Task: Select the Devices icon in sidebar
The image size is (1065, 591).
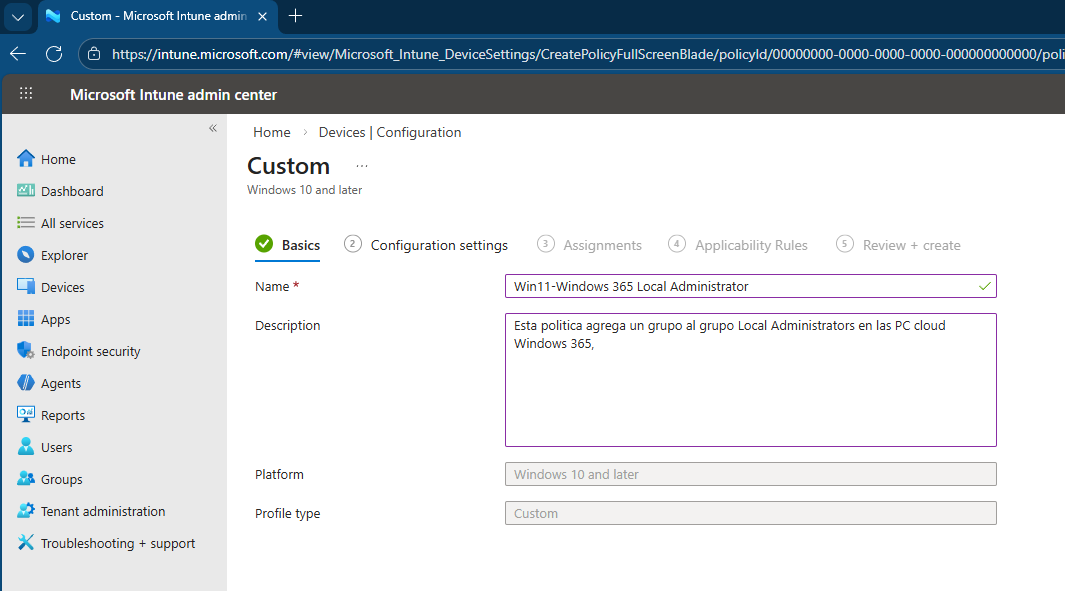Action: click(x=26, y=287)
